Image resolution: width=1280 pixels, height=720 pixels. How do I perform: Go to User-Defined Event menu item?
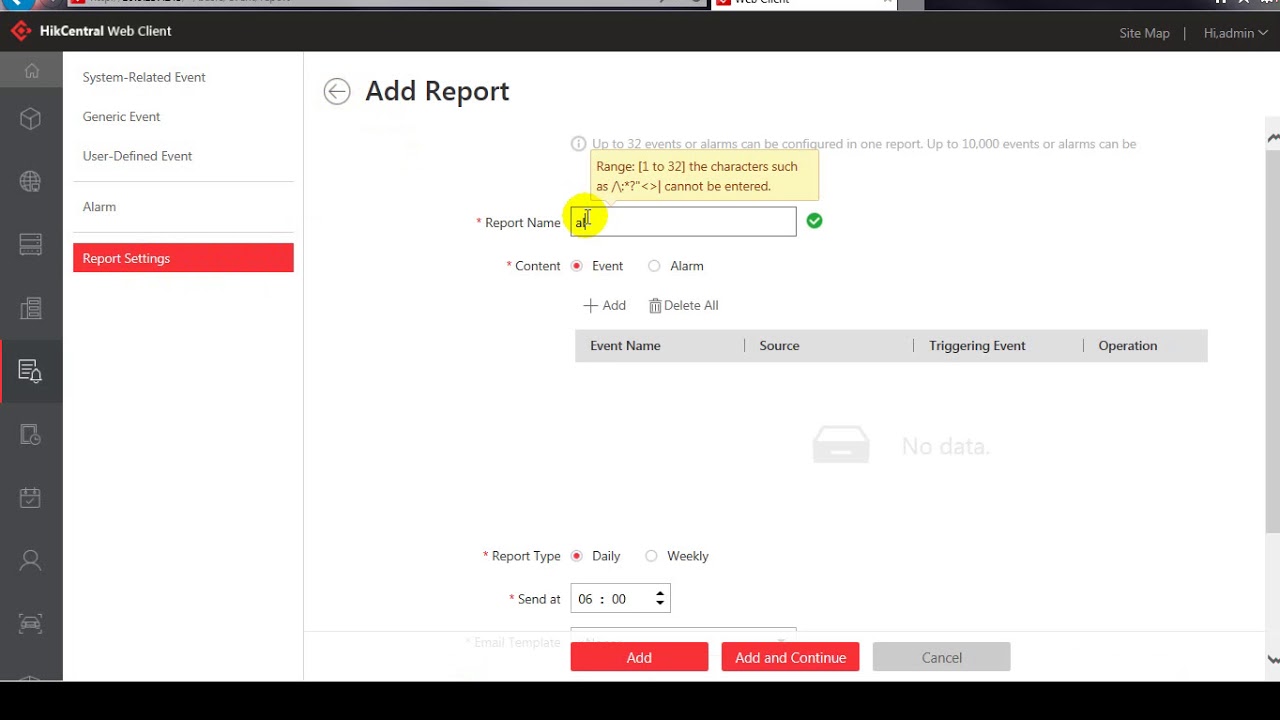coord(137,156)
